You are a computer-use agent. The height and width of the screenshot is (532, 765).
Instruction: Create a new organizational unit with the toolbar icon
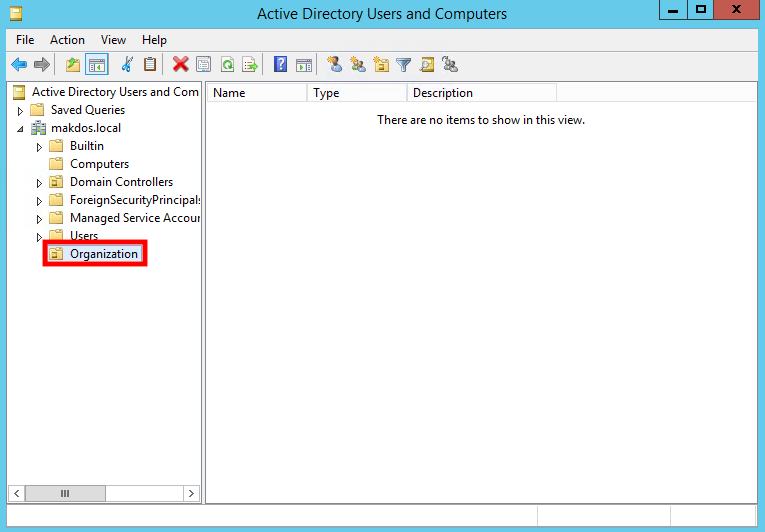tap(381, 64)
